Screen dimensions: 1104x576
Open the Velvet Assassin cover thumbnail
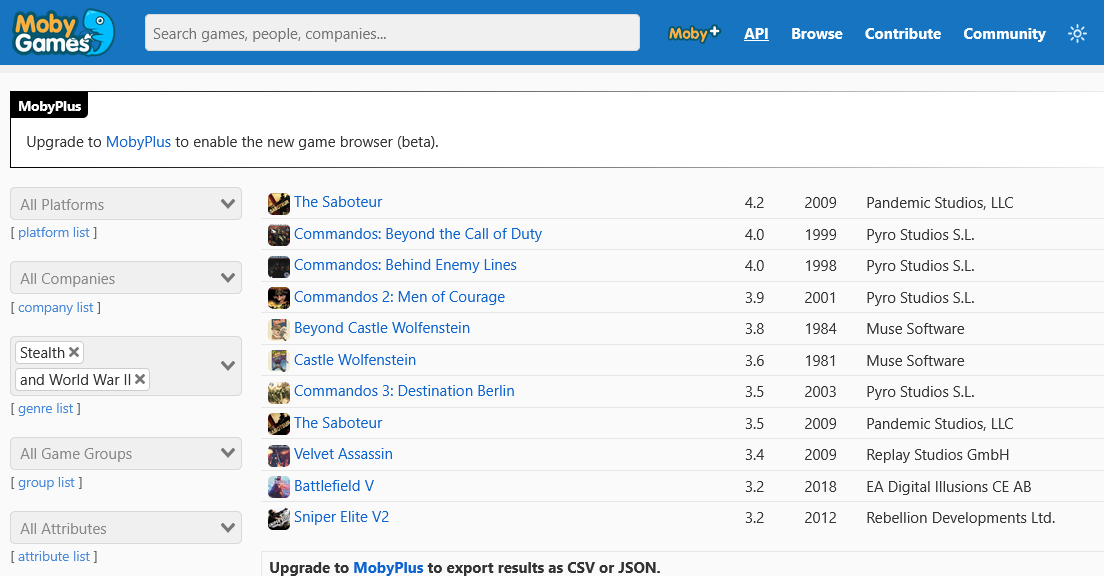pos(279,455)
